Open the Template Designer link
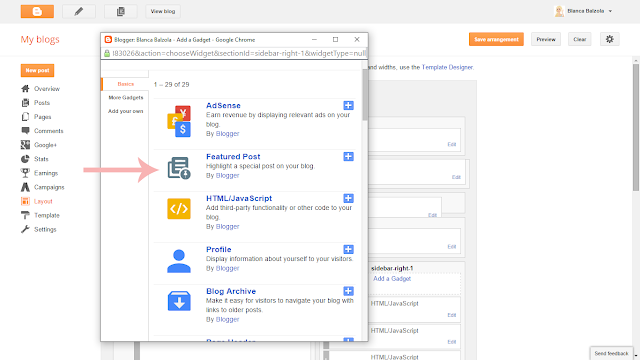The image size is (640, 360). click(447, 67)
